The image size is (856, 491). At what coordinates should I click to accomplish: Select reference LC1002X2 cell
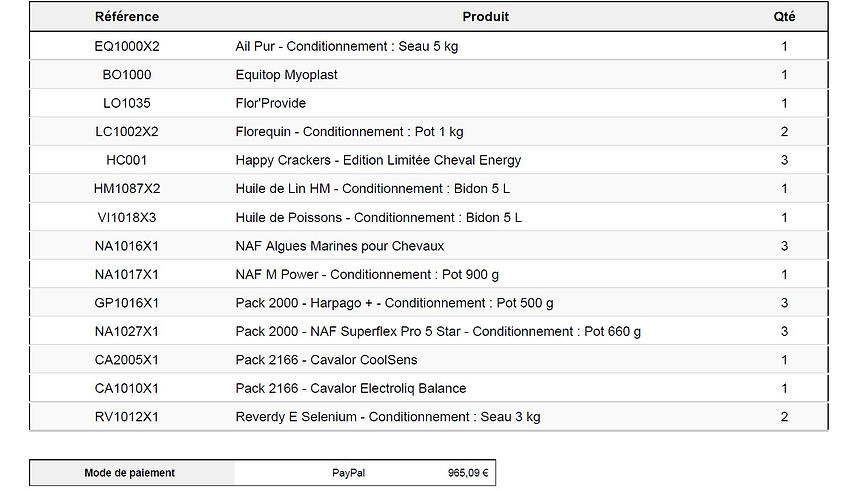126,132
